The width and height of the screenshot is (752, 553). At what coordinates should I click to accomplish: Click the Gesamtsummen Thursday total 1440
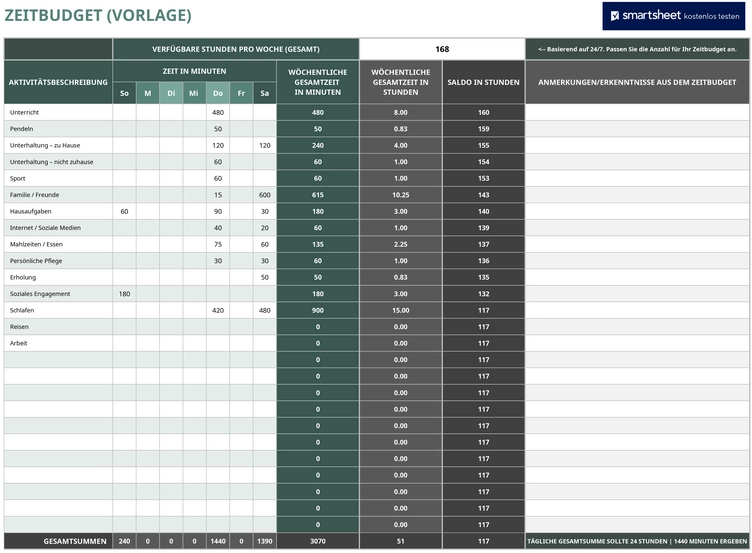218,541
